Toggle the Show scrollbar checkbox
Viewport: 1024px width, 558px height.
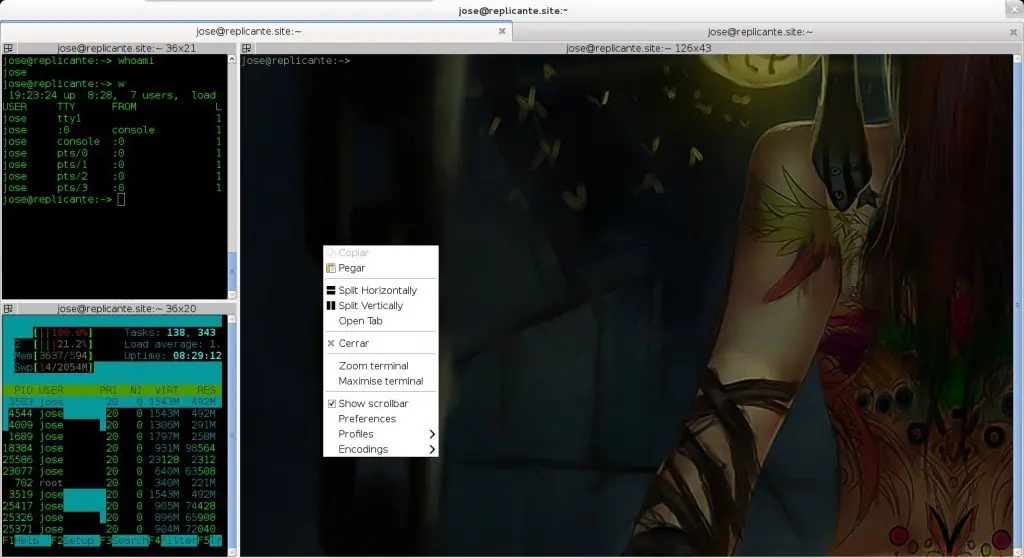coord(332,404)
